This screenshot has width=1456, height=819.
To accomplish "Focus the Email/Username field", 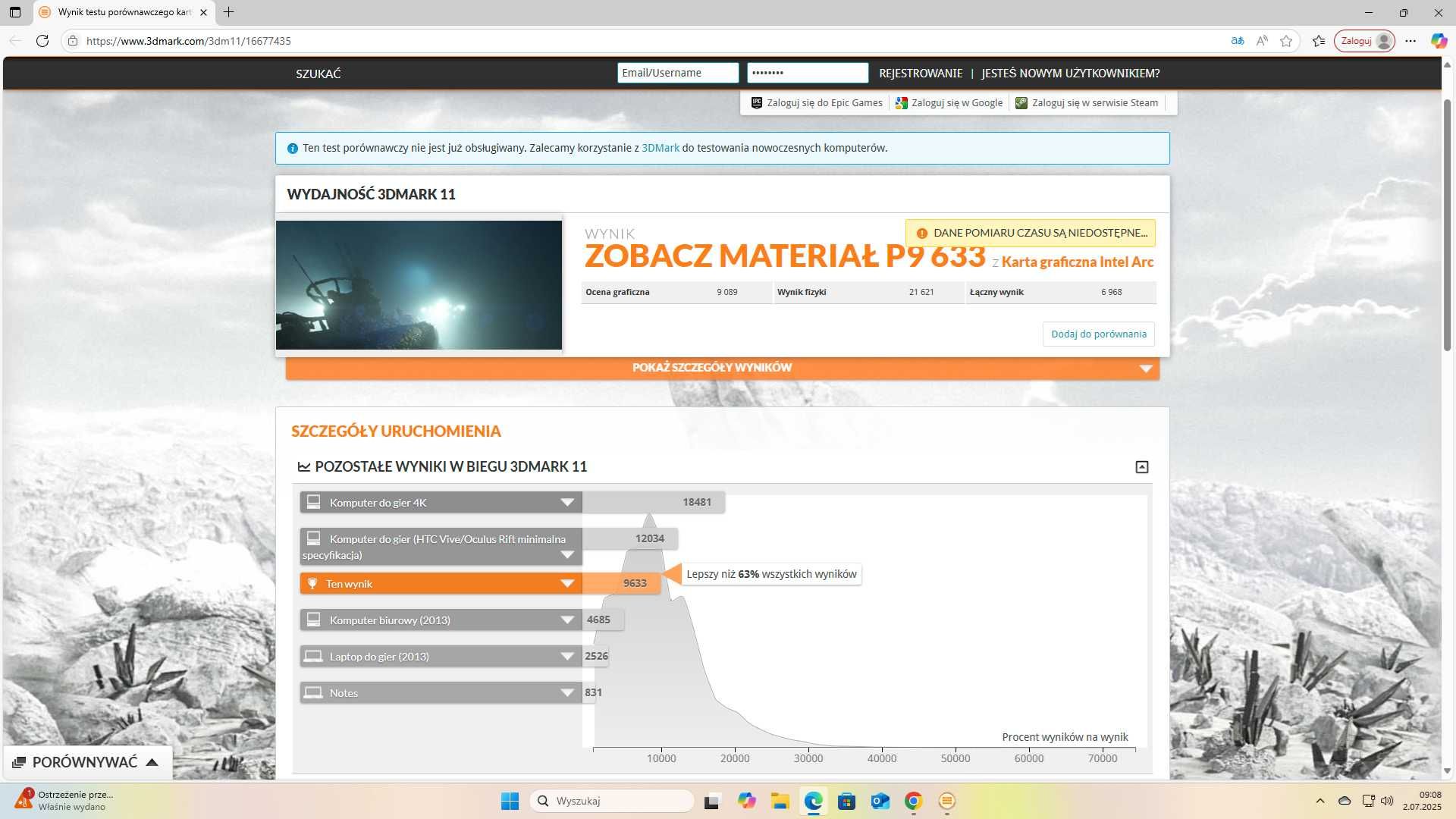I will [x=678, y=73].
